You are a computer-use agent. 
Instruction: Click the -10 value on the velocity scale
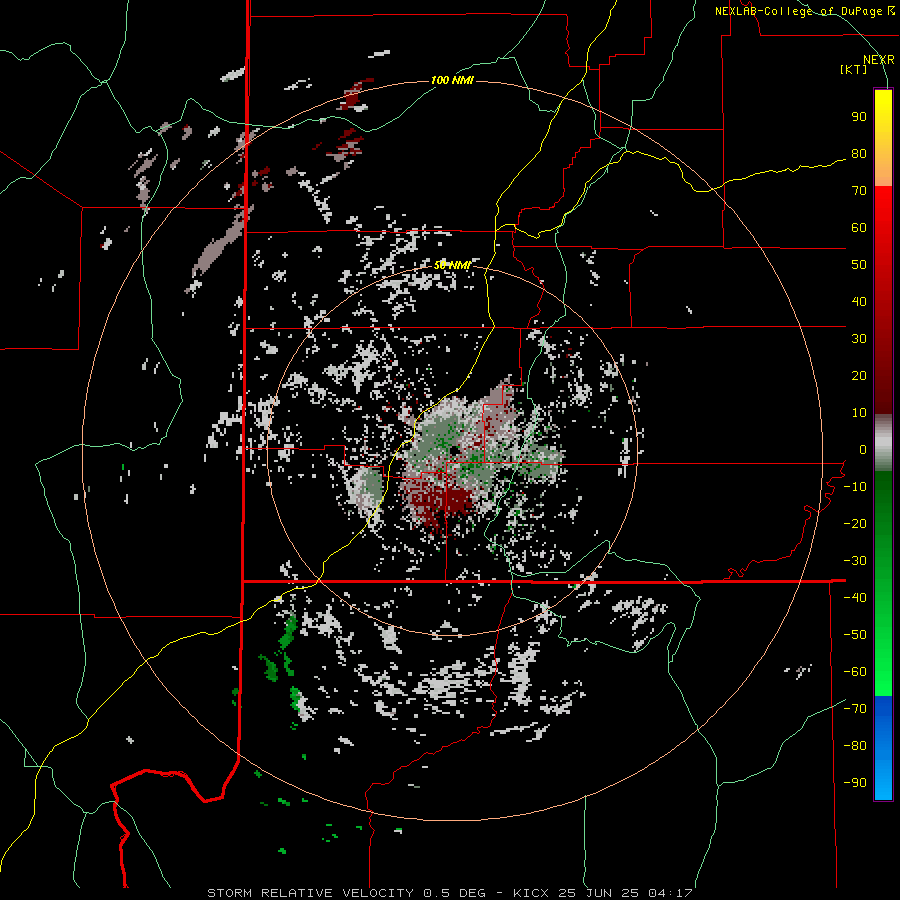pos(855,487)
